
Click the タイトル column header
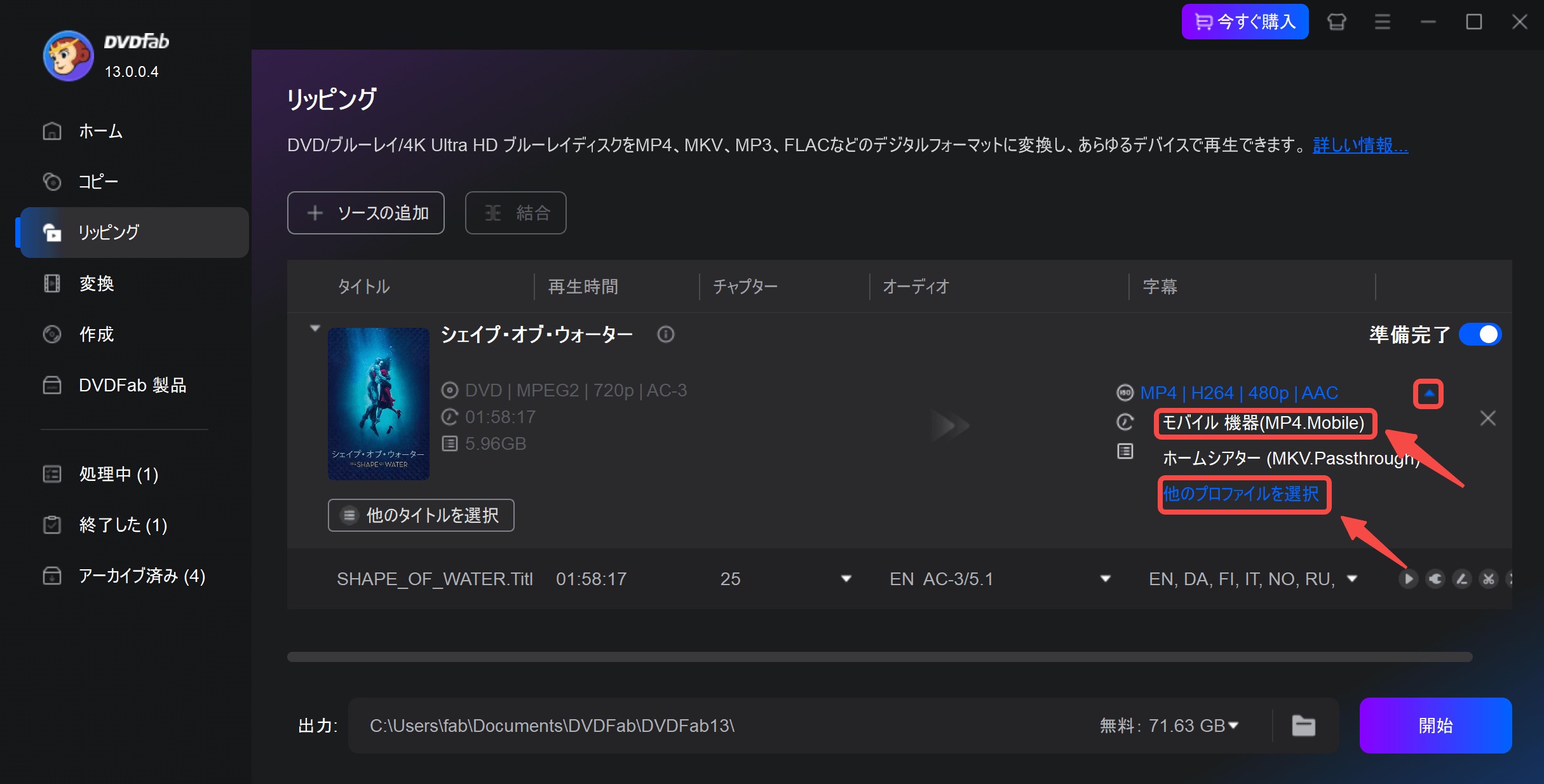pos(363,287)
